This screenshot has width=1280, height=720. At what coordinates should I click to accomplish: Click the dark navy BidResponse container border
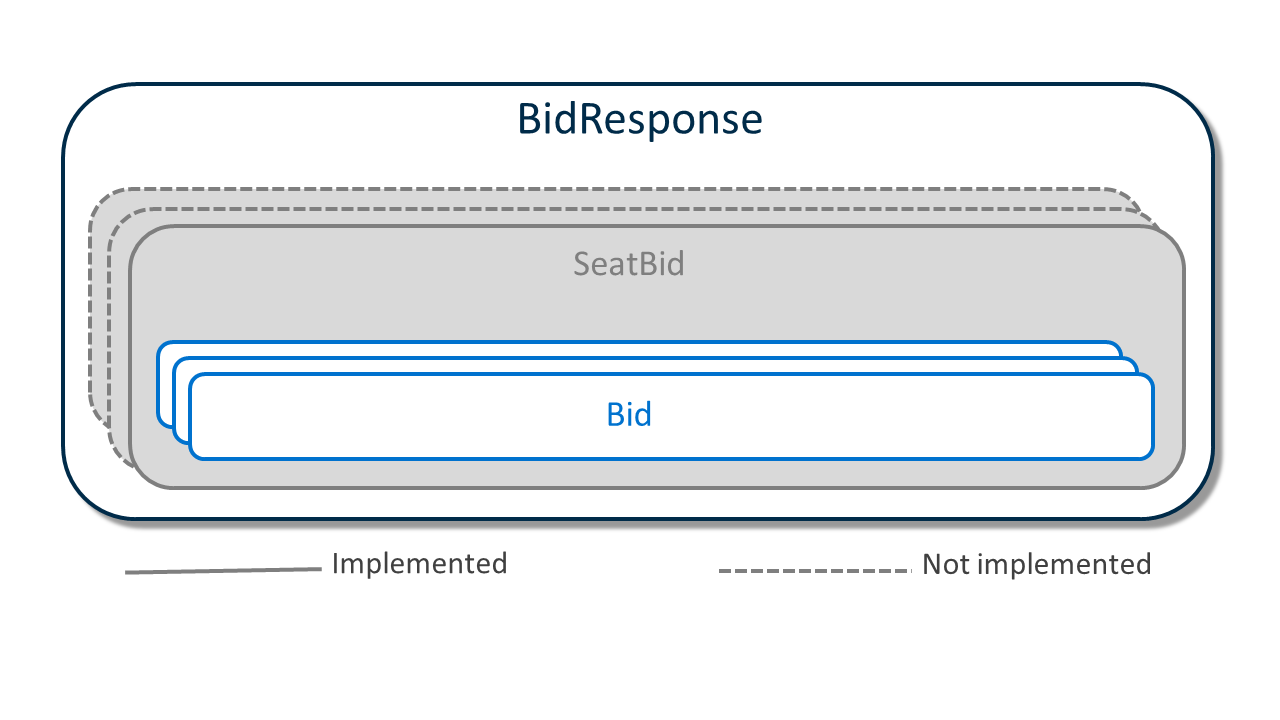click(x=64, y=300)
